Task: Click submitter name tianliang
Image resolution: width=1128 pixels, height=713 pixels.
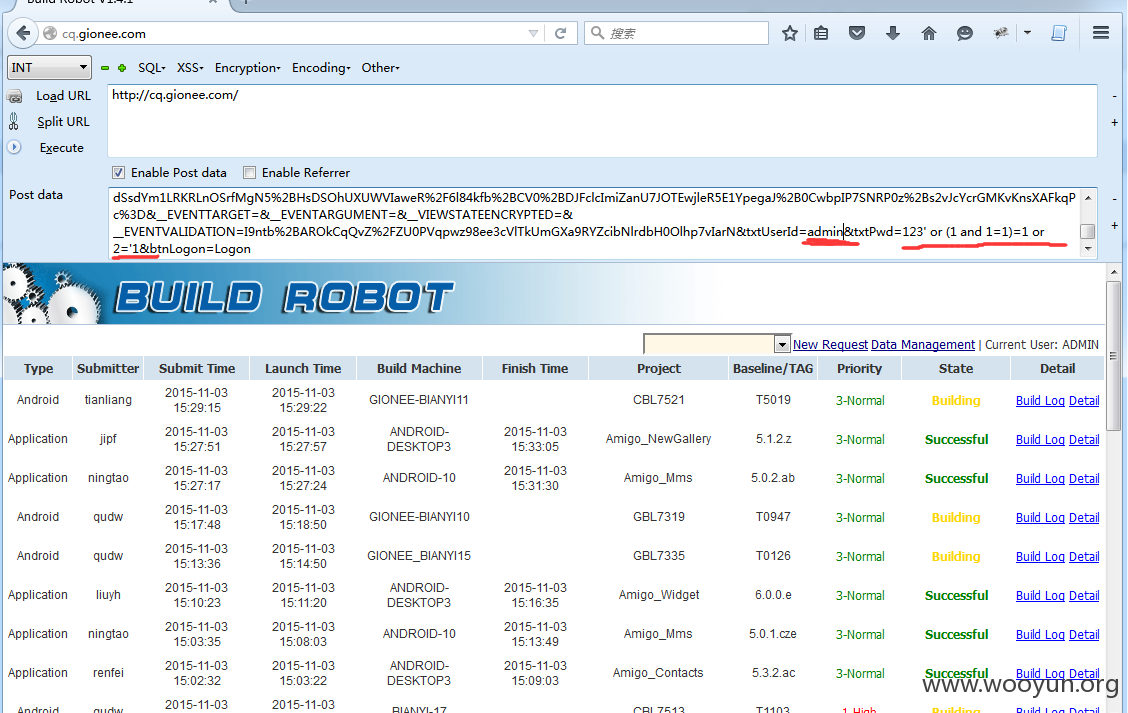Action: click(x=108, y=400)
